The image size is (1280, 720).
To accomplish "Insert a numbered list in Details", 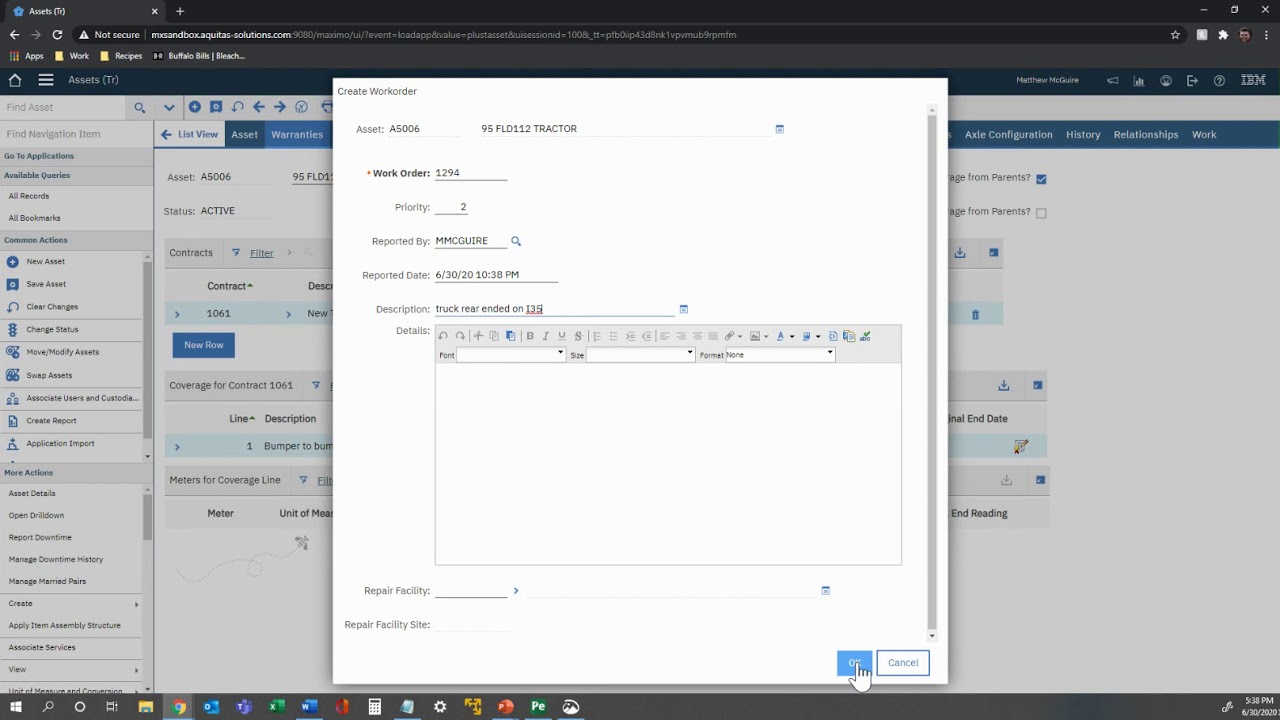I will [x=597, y=336].
